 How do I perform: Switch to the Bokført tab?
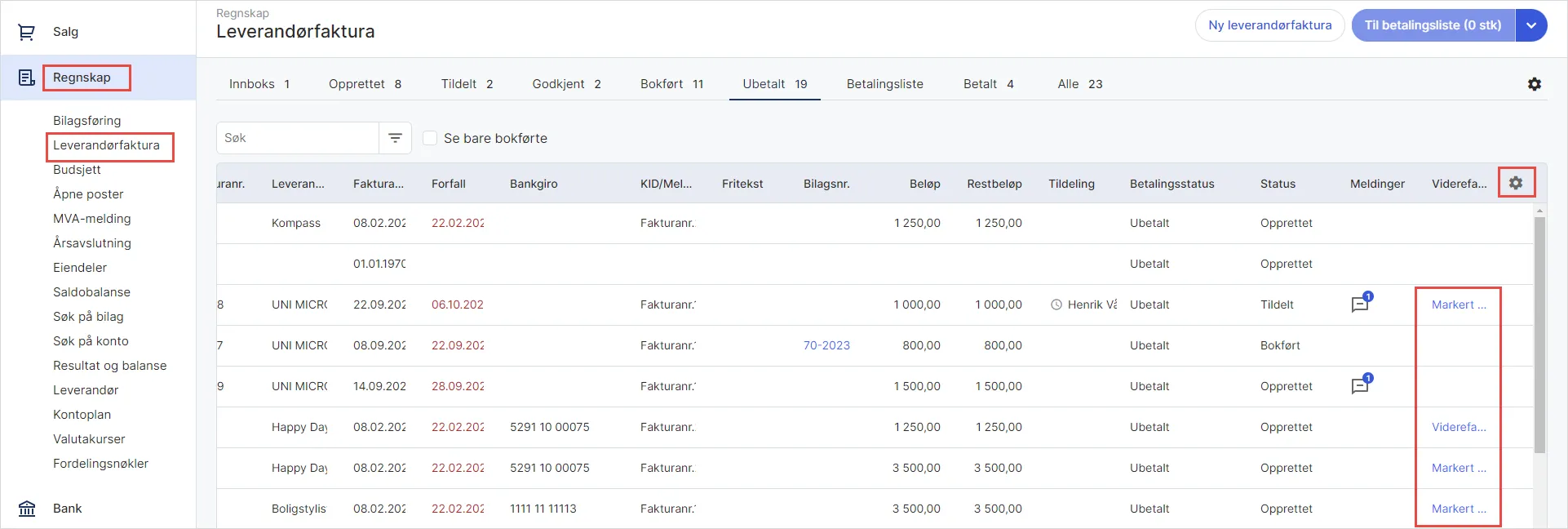pos(671,84)
